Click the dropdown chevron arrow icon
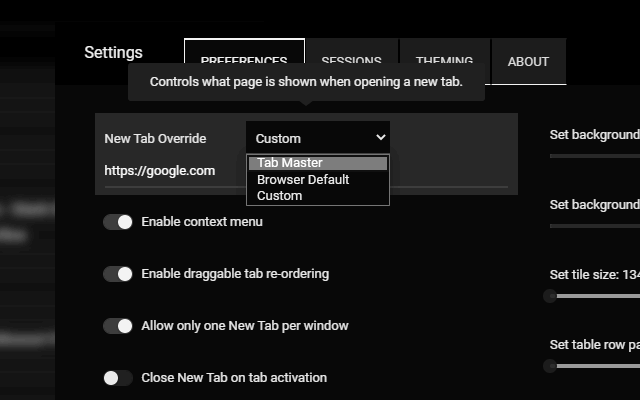The width and height of the screenshot is (640, 400). coord(380,138)
